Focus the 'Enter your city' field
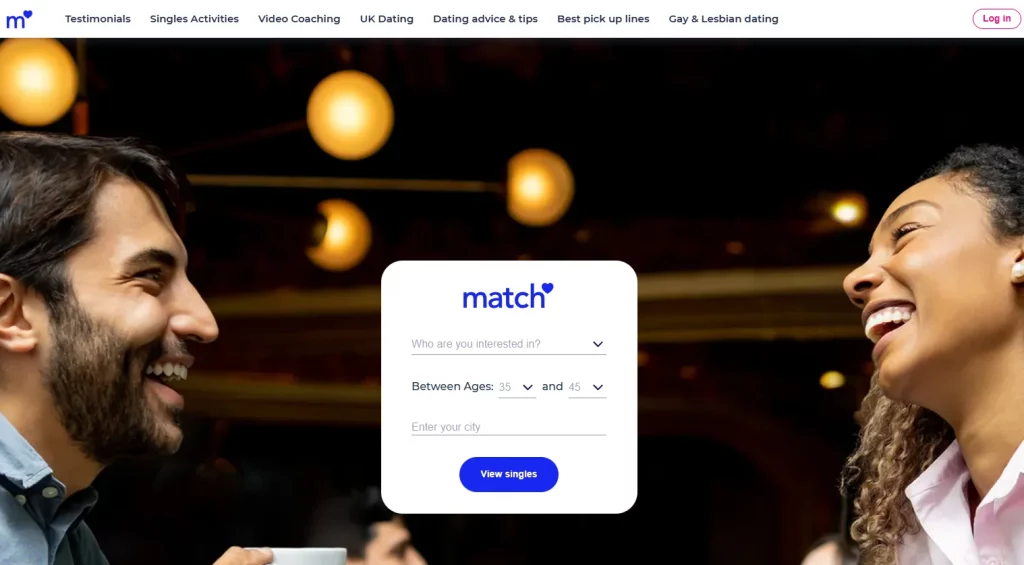Viewport: 1024px width, 565px height. point(508,427)
